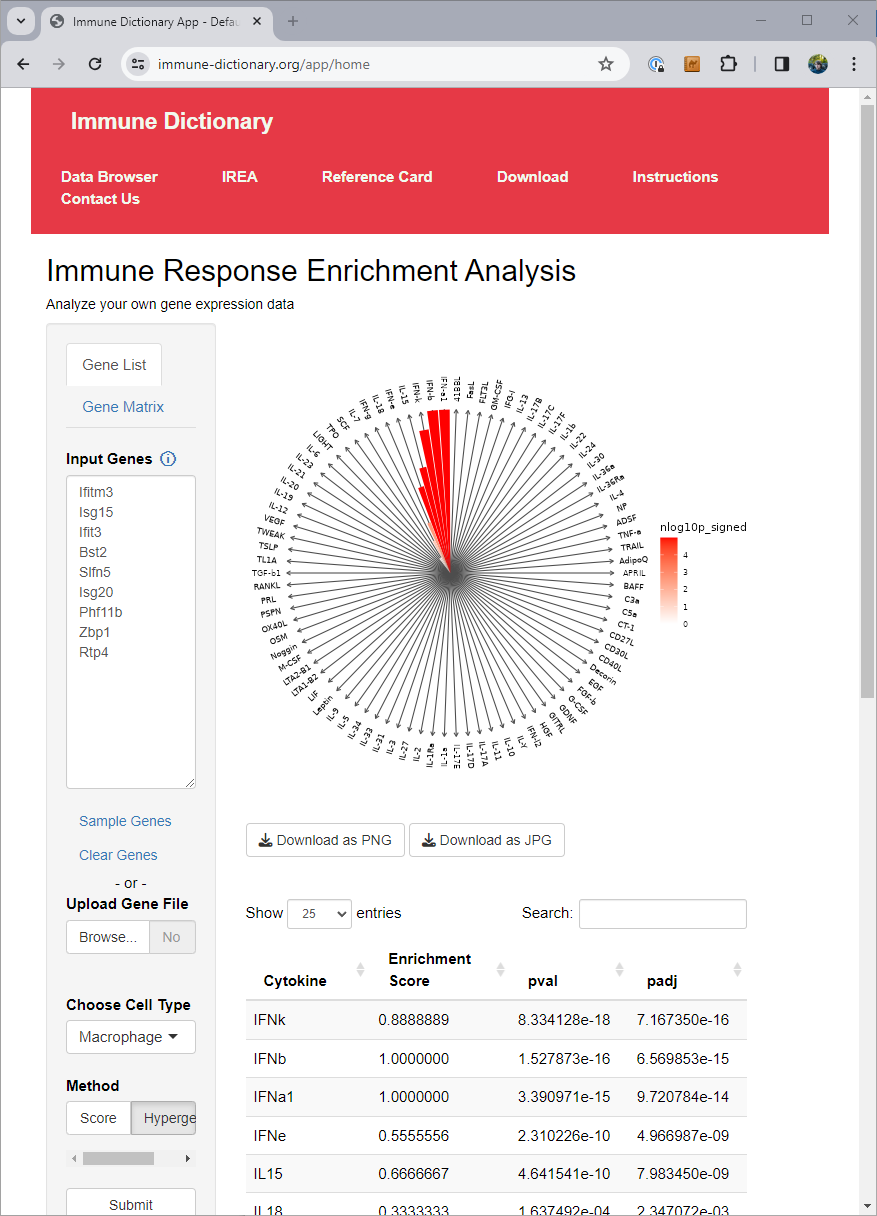Click inside the Input Genes text area
Viewport: 877px width, 1216px height.
click(131, 632)
